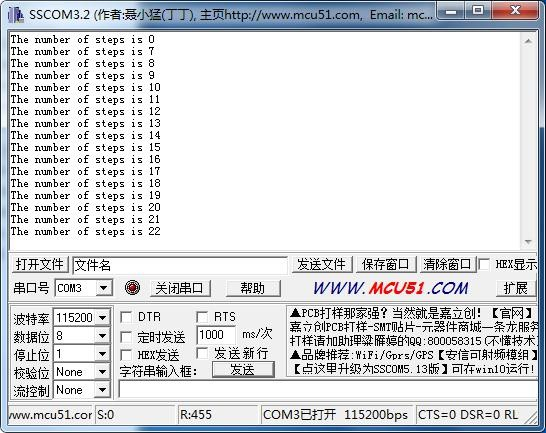Image resolution: width=546 pixels, height=433 pixels.
Task: Click the 1000 ms interval input field
Action: 216,335
